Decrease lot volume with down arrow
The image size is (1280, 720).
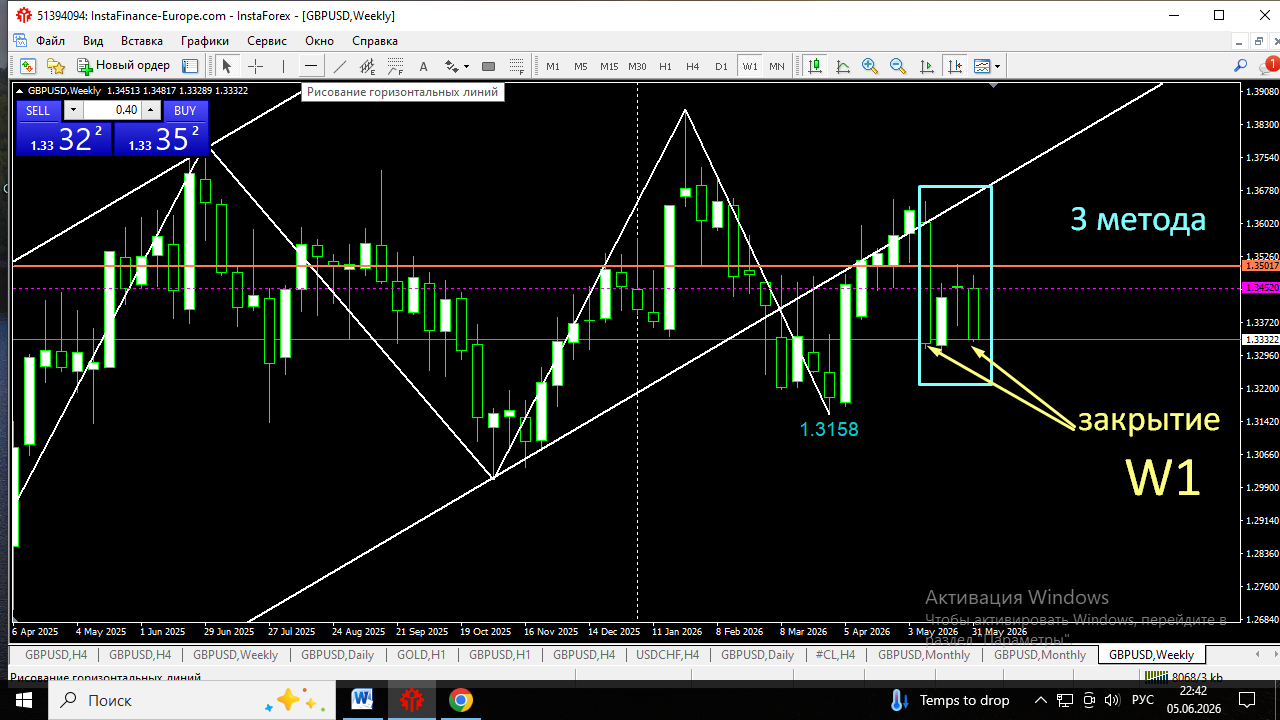click(72, 110)
